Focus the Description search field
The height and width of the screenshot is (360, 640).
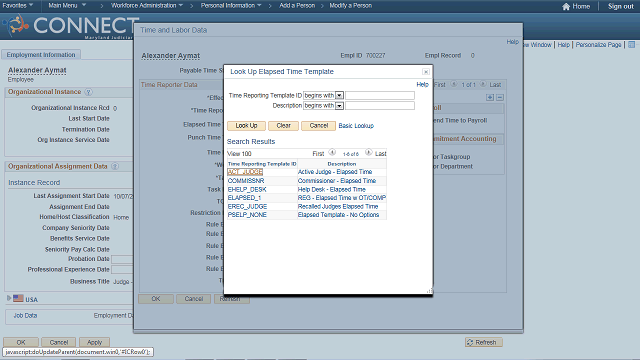pos(380,106)
